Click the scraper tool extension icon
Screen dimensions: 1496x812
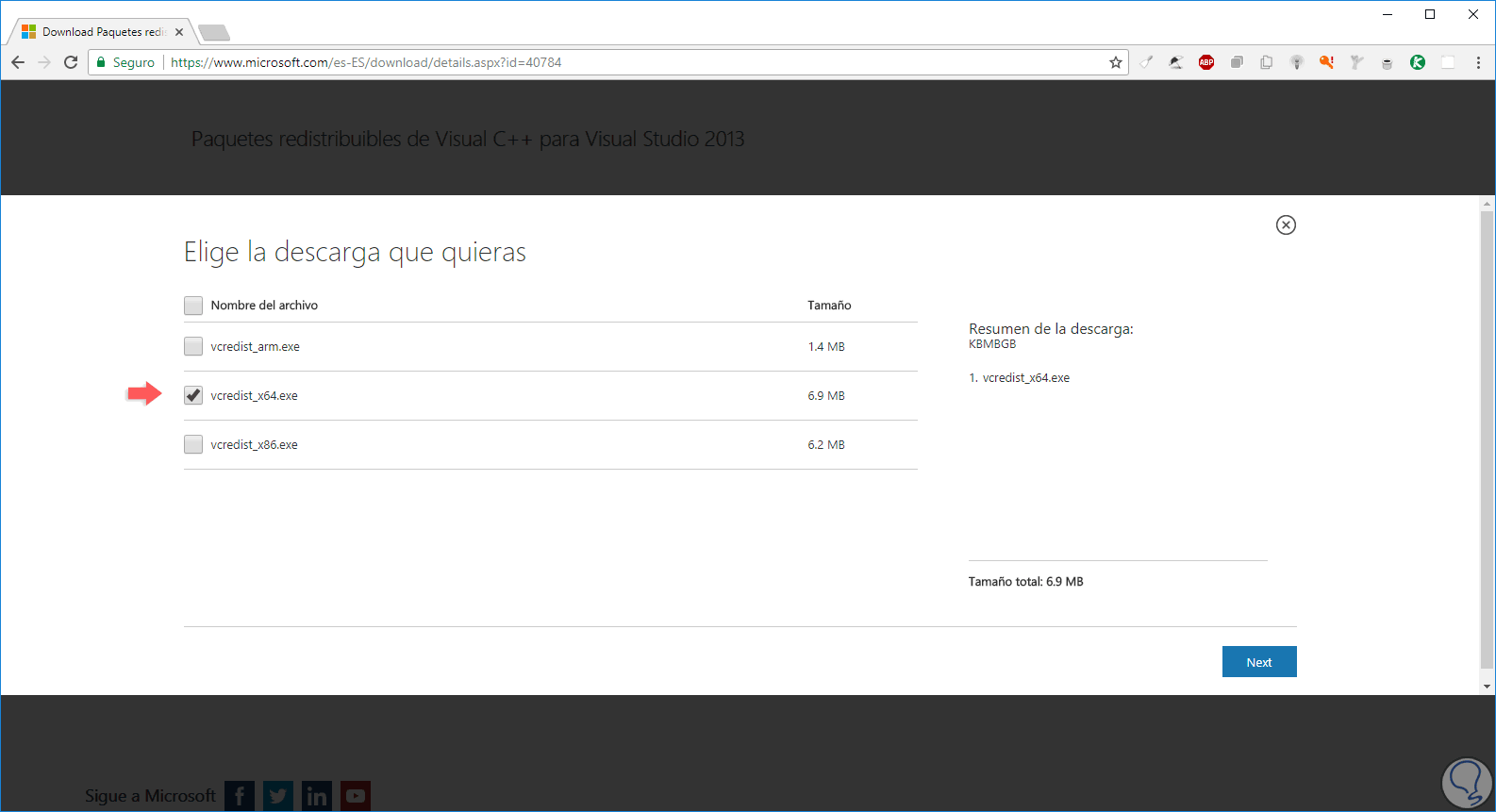click(x=1146, y=62)
